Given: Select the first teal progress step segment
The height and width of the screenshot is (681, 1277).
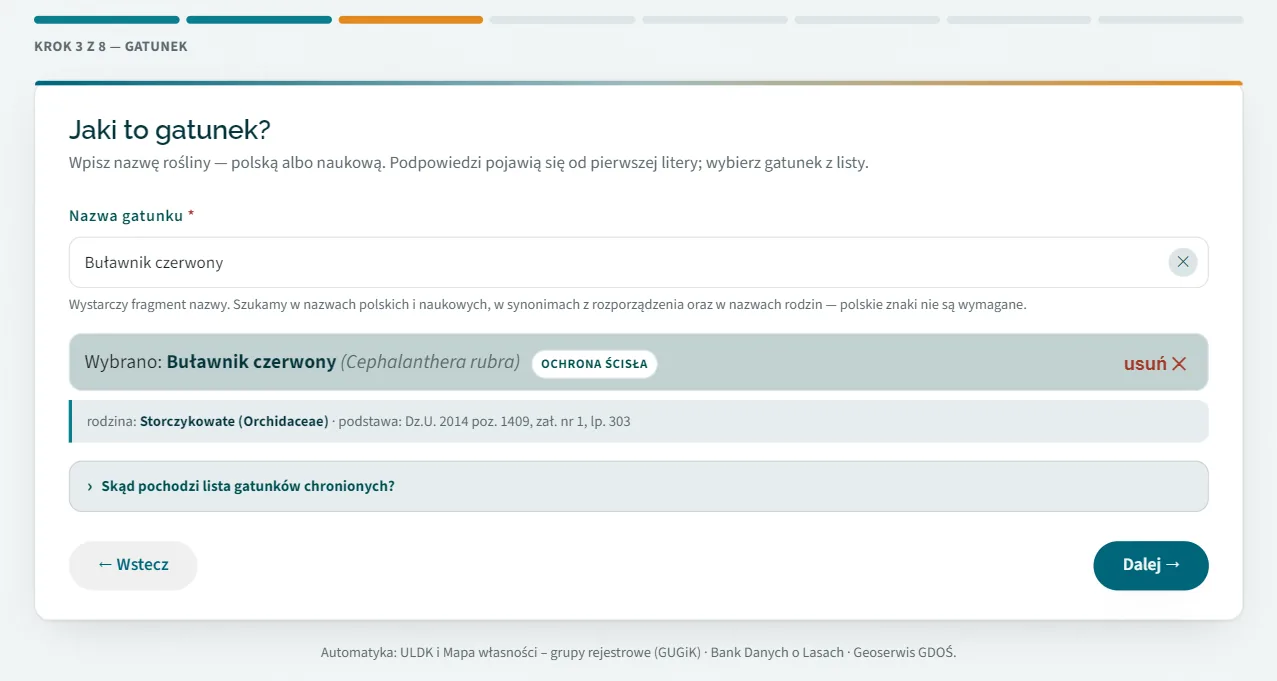Looking at the screenshot, I should 106,19.
